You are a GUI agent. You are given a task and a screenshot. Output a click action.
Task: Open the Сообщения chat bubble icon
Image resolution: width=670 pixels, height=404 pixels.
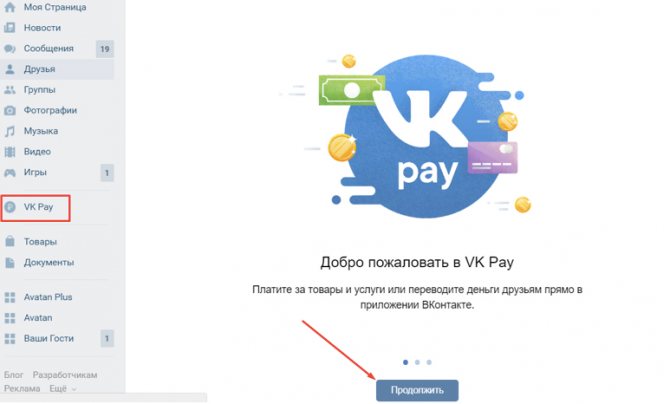pos(9,49)
